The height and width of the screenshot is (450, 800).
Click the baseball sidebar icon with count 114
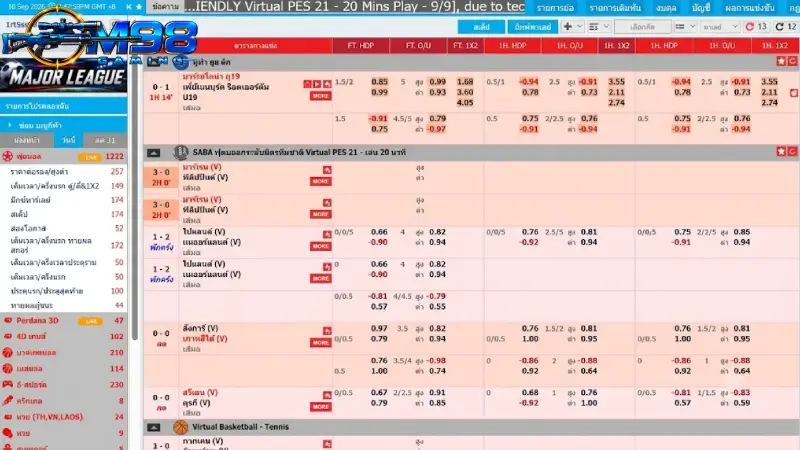(x=7, y=368)
